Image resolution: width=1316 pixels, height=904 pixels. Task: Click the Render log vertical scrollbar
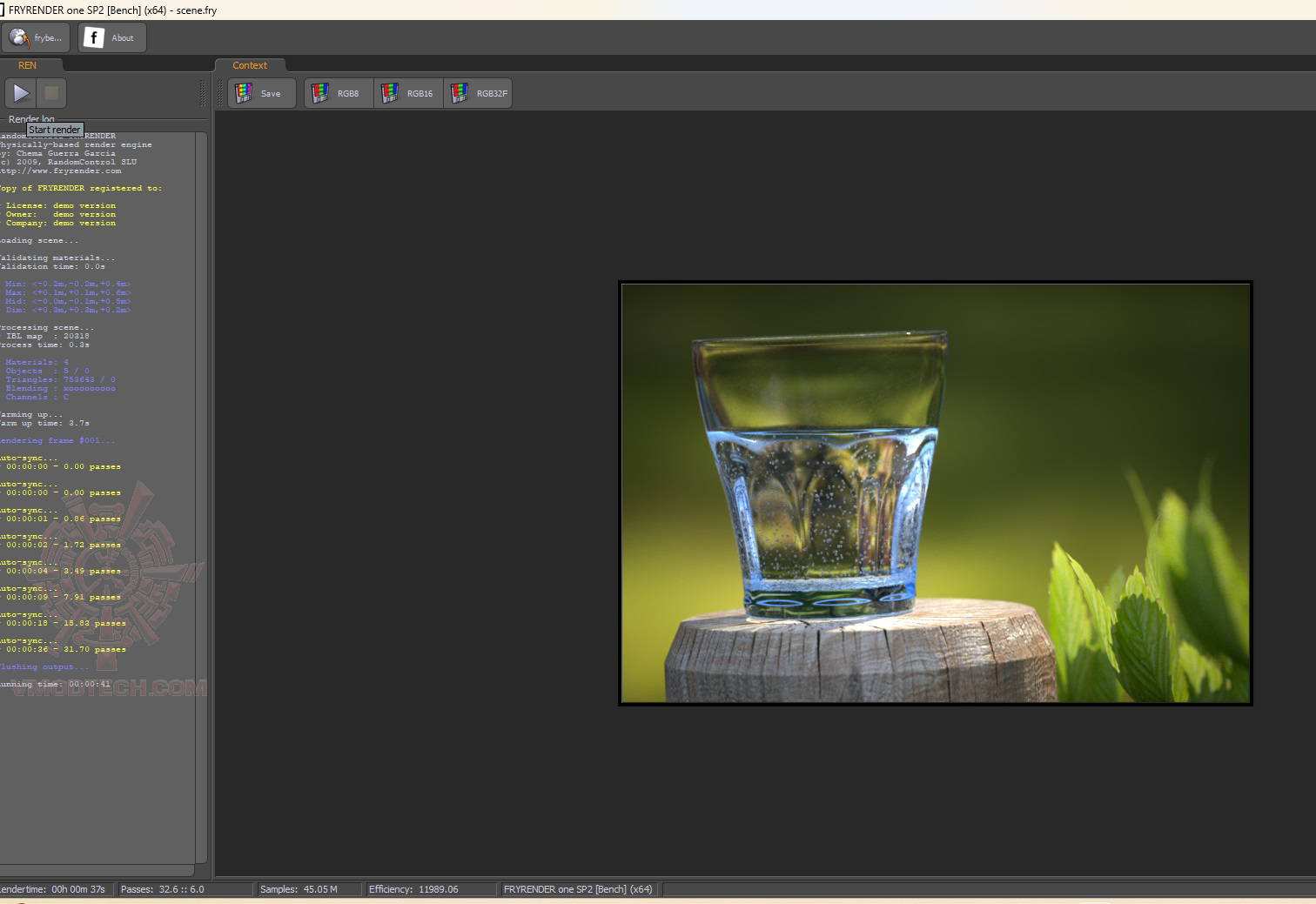pyautogui.click(x=201, y=496)
